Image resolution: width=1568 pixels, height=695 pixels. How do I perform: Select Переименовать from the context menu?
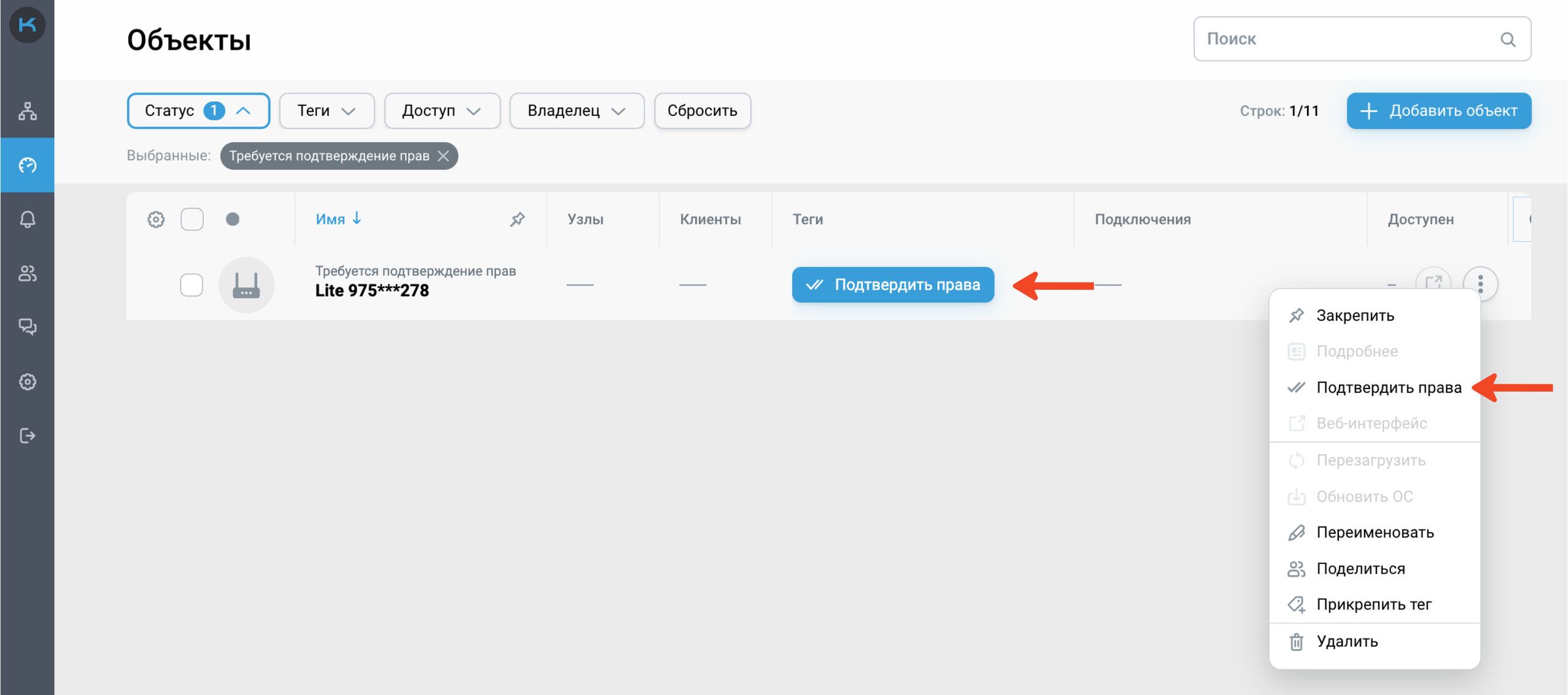tap(1374, 532)
